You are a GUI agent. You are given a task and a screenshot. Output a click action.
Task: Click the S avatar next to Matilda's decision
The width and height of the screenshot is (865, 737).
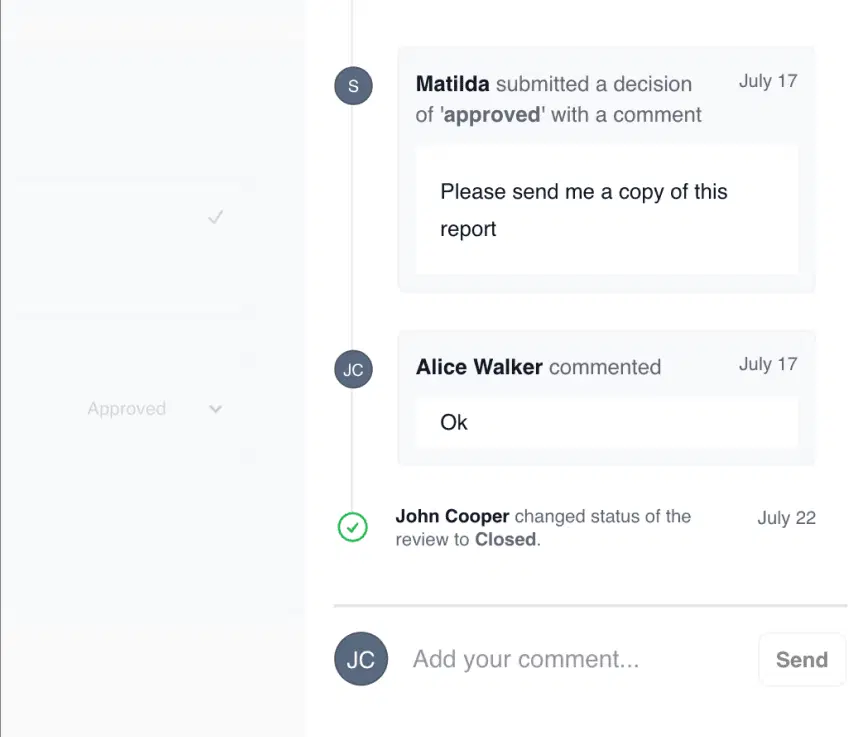[353, 86]
